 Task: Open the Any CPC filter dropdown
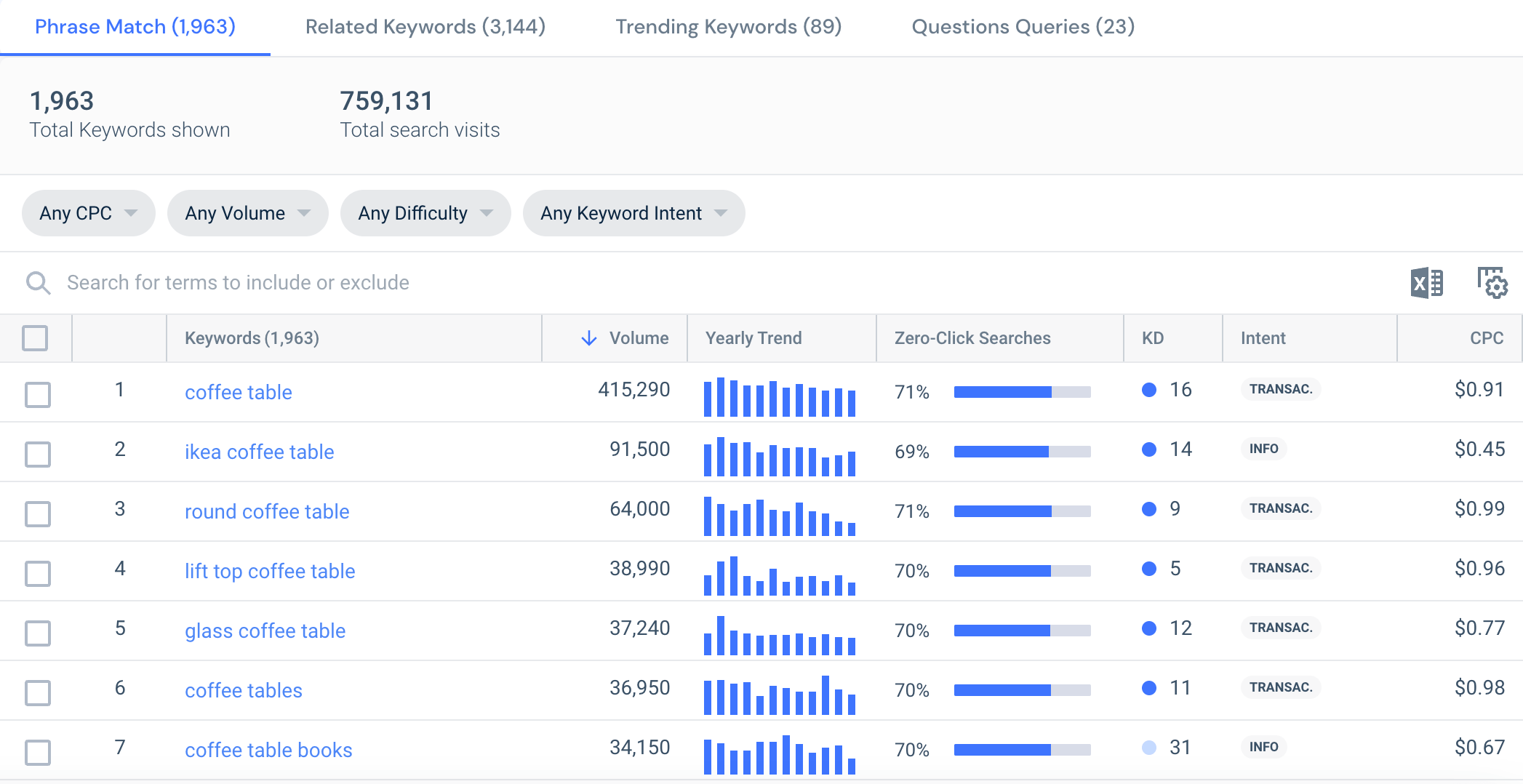point(87,213)
